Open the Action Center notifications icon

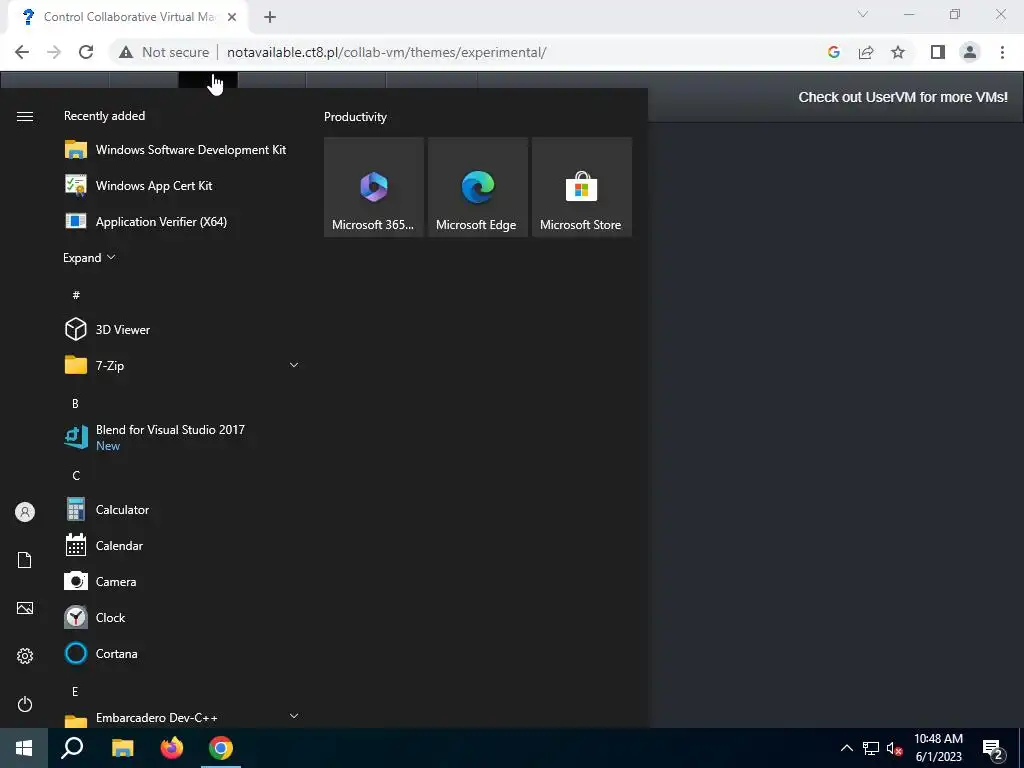tap(993, 749)
